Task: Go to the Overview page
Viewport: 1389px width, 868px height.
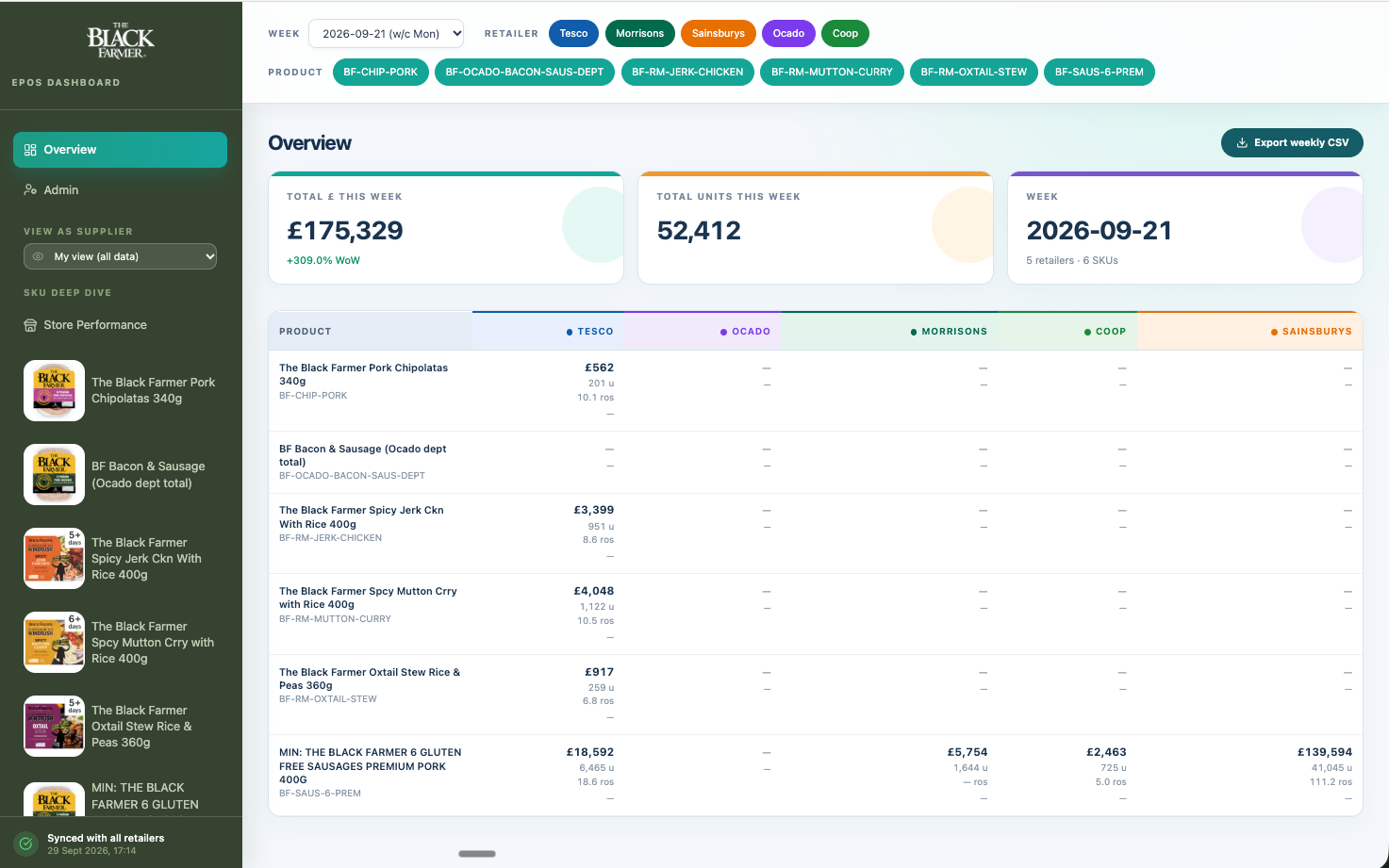Action: [x=120, y=150]
